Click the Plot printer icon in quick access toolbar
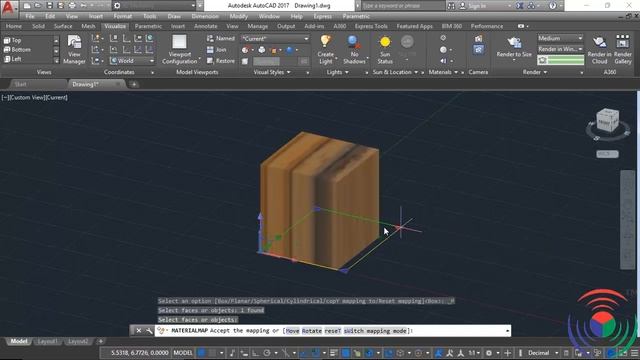 point(72,6)
